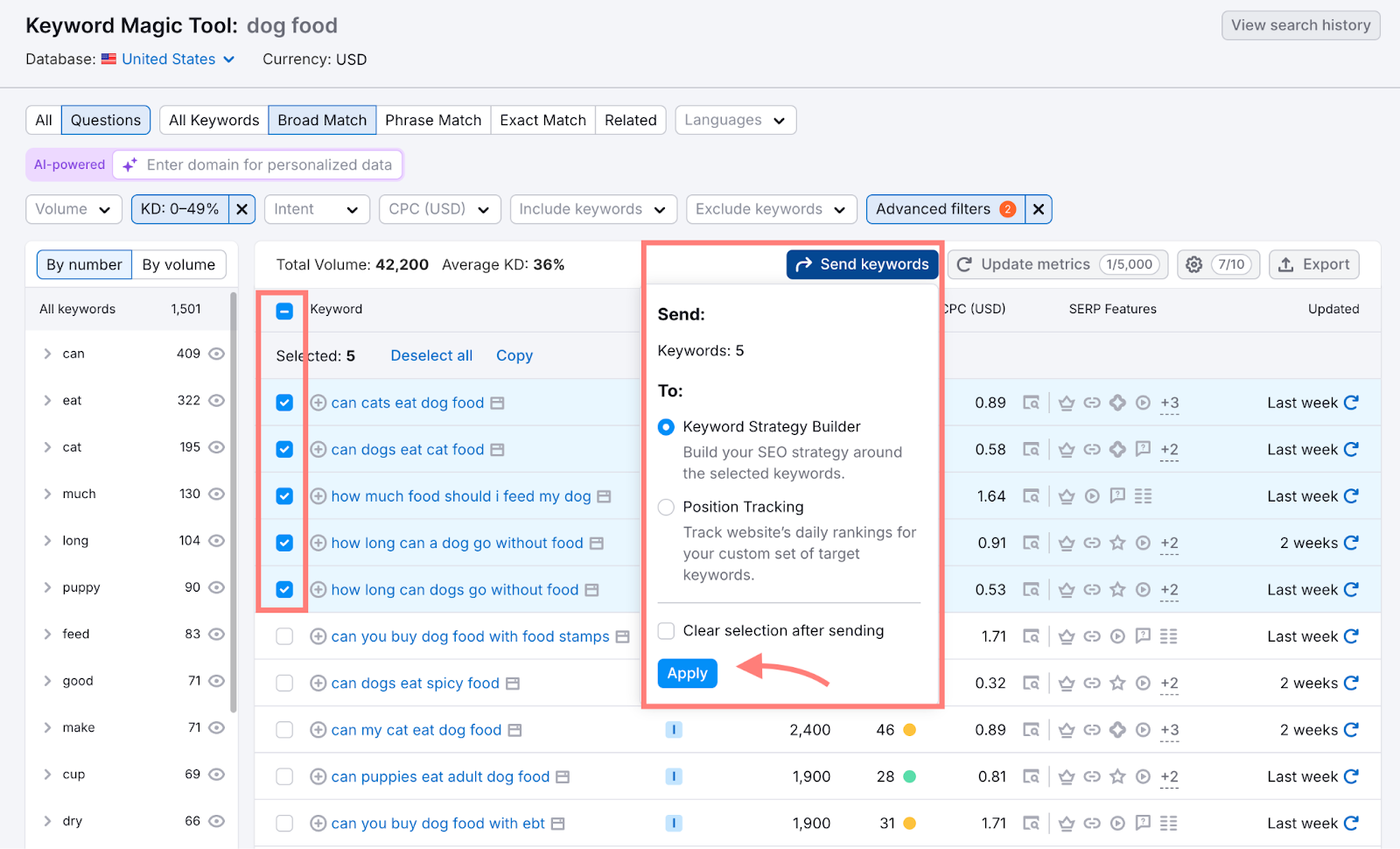Refresh "Last week" data on the top keyword row
The height and width of the screenshot is (849, 1400).
pos(1352,403)
